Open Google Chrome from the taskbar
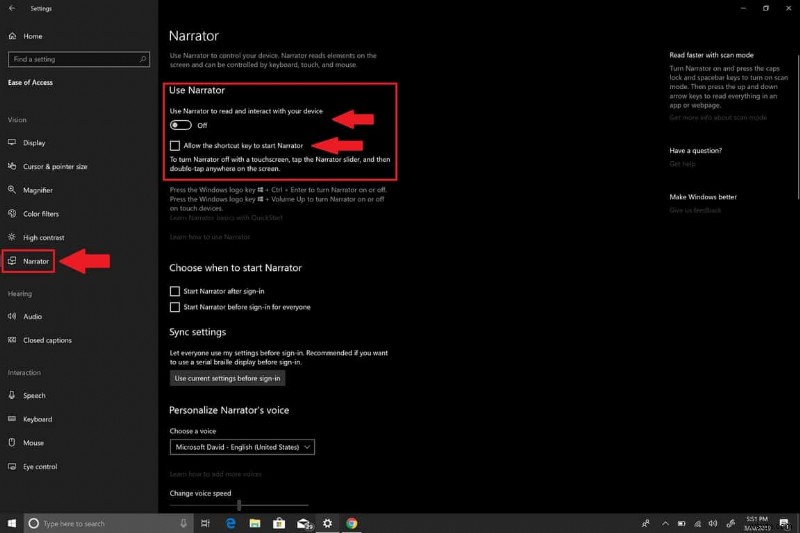This screenshot has width=800, height=533. pos(352,523)
